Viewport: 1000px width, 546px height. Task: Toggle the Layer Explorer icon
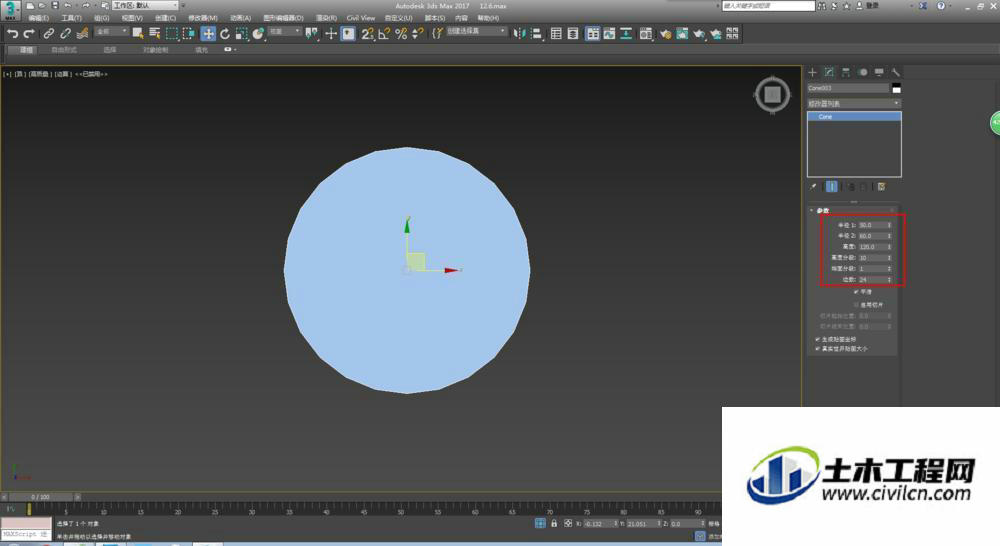[573, 34]
